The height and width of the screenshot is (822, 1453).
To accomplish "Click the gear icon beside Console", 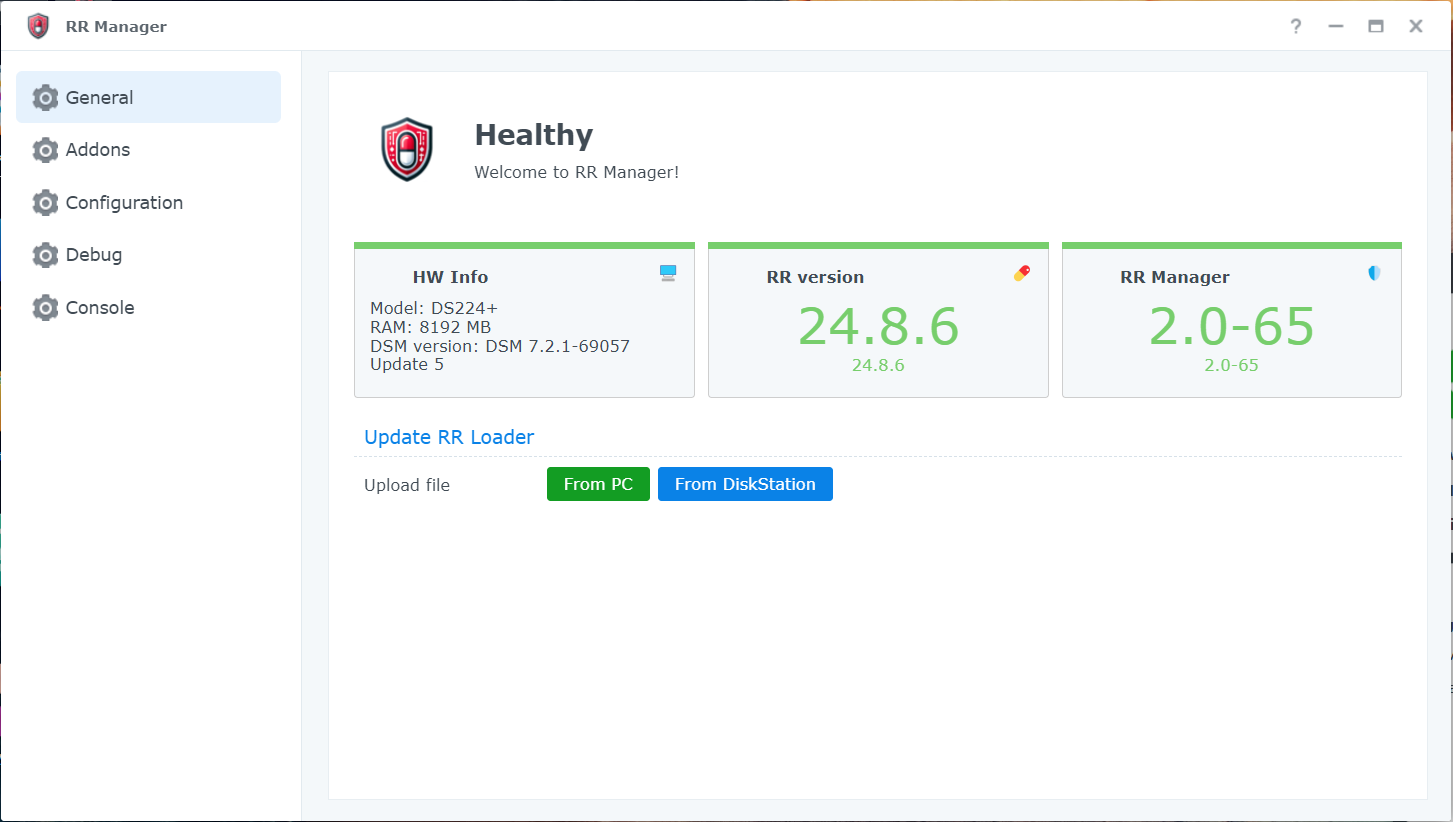I will pos(45,308).
